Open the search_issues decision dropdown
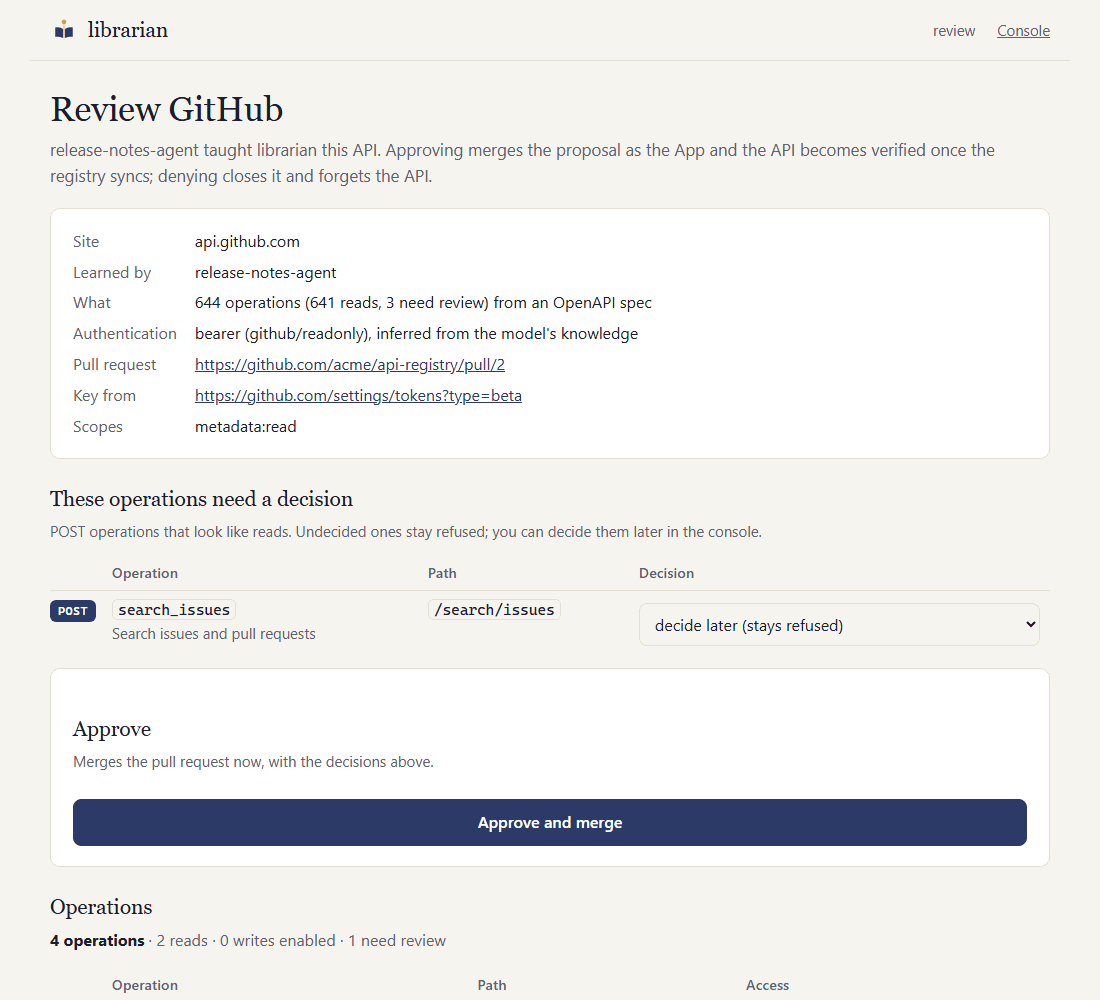The height and width of the screenshot is (1000, 1100). point(838,625)
